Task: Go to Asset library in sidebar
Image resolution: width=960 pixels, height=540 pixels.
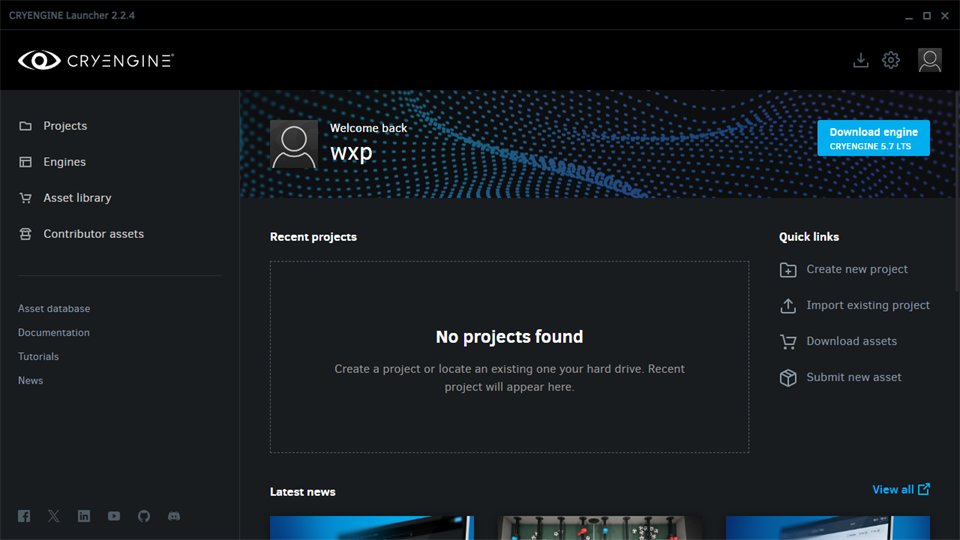Action: 66,198
